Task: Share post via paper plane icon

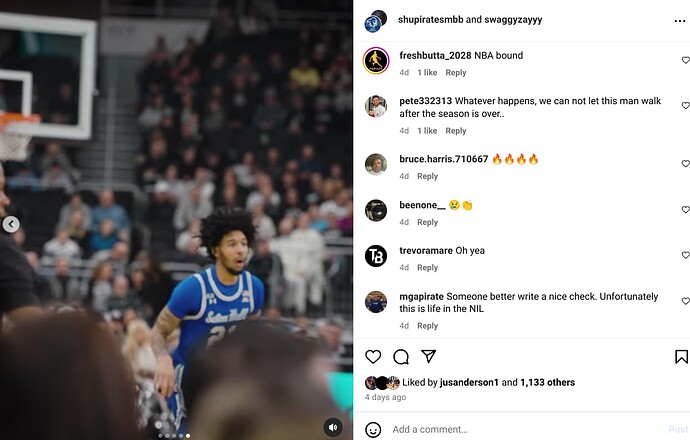Action: (429, 356)
